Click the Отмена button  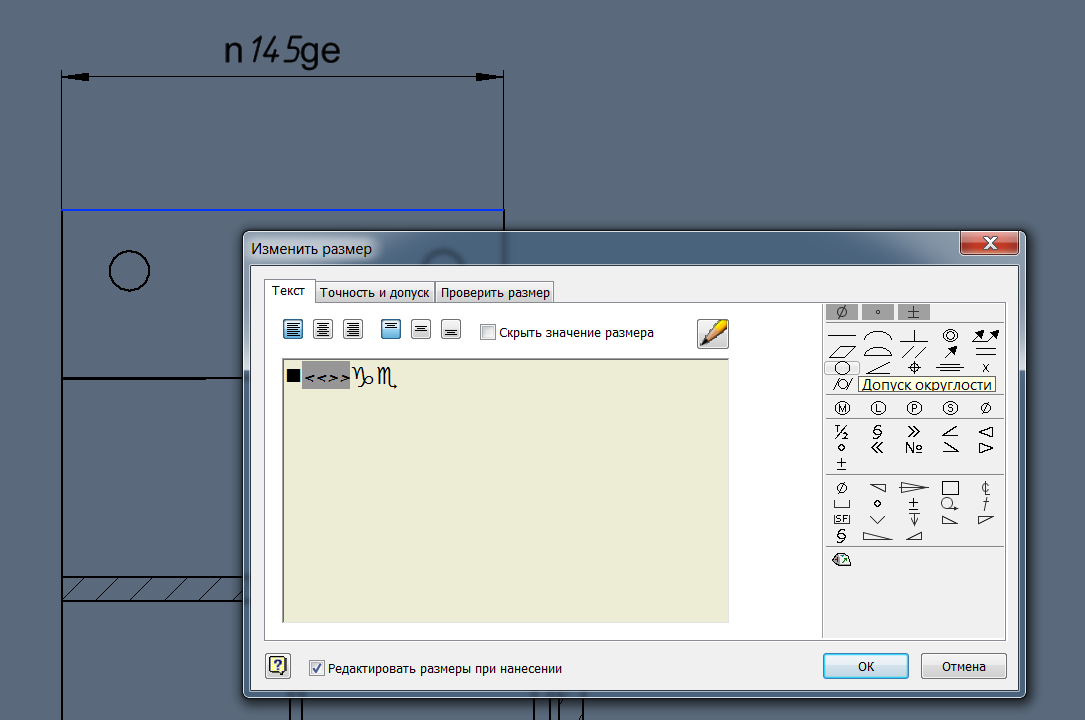(963, 666)
